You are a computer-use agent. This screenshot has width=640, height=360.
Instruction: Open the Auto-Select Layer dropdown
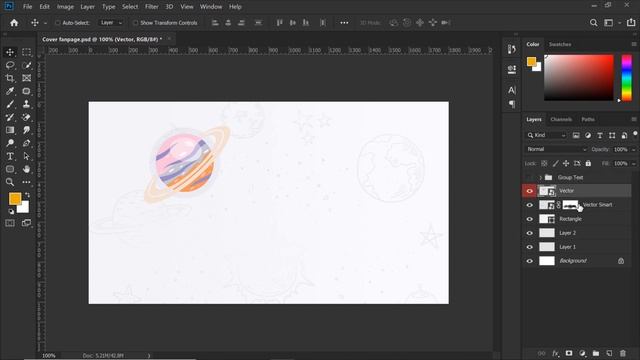(111, 23)
